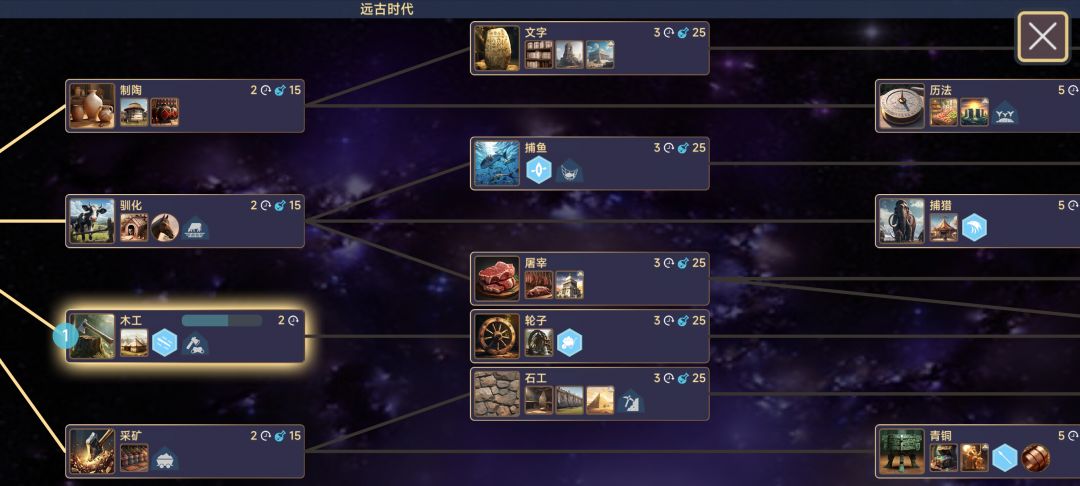Screen dimensions: 1080x486
Task: Click the queue number 1 badge
Action: tap(65, 337)
